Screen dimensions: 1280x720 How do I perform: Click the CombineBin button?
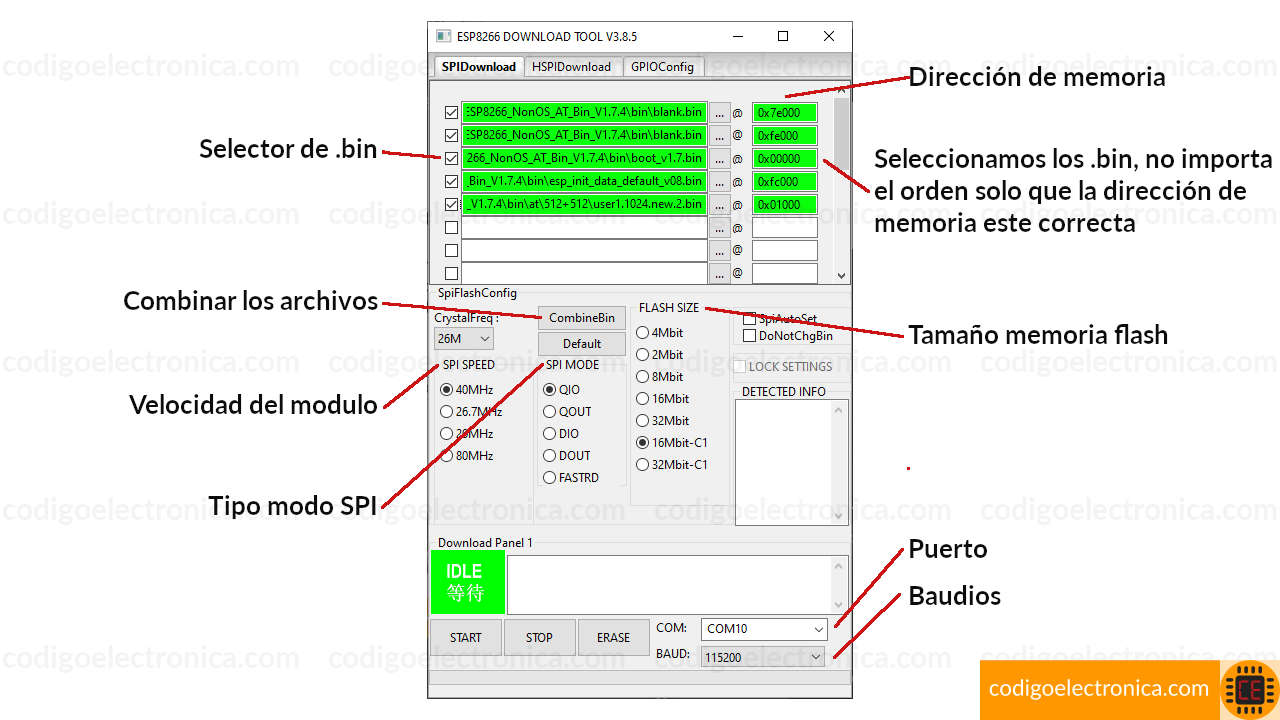coord(582,318)
